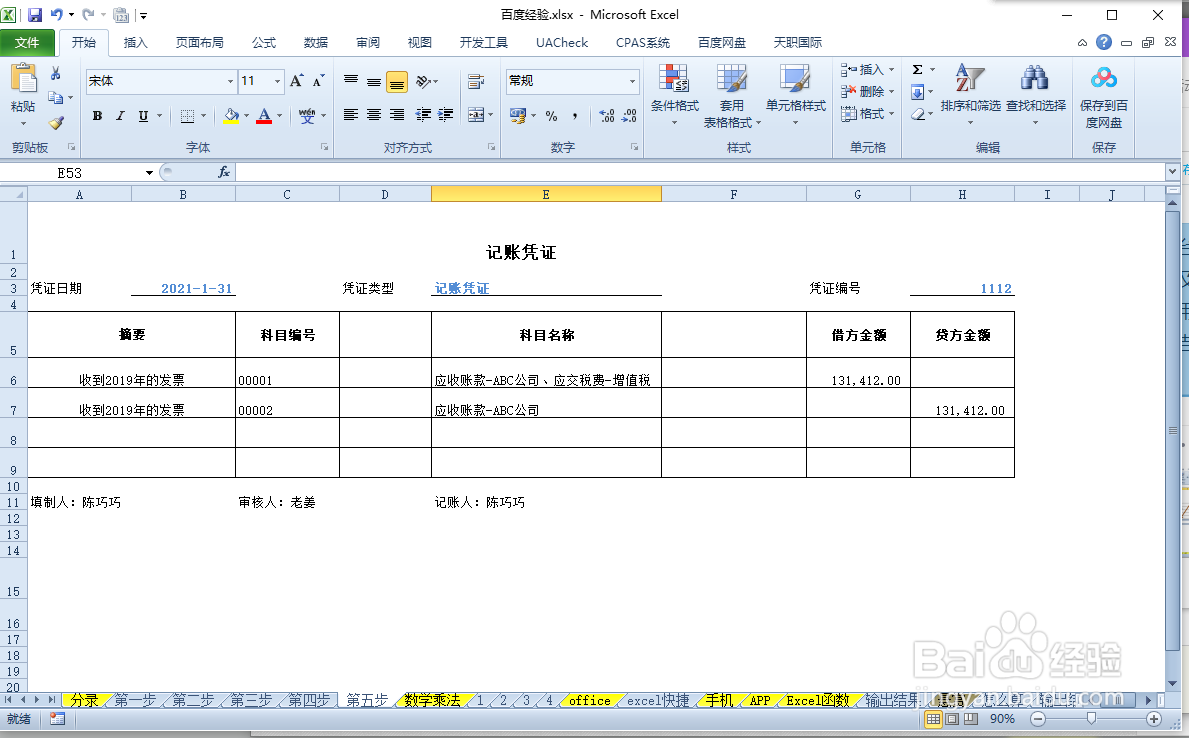This screenshot has height=738, width=1189.
Task: Click the Help question mark icon
Action: pyautogui.click(x=1104, y=42)
